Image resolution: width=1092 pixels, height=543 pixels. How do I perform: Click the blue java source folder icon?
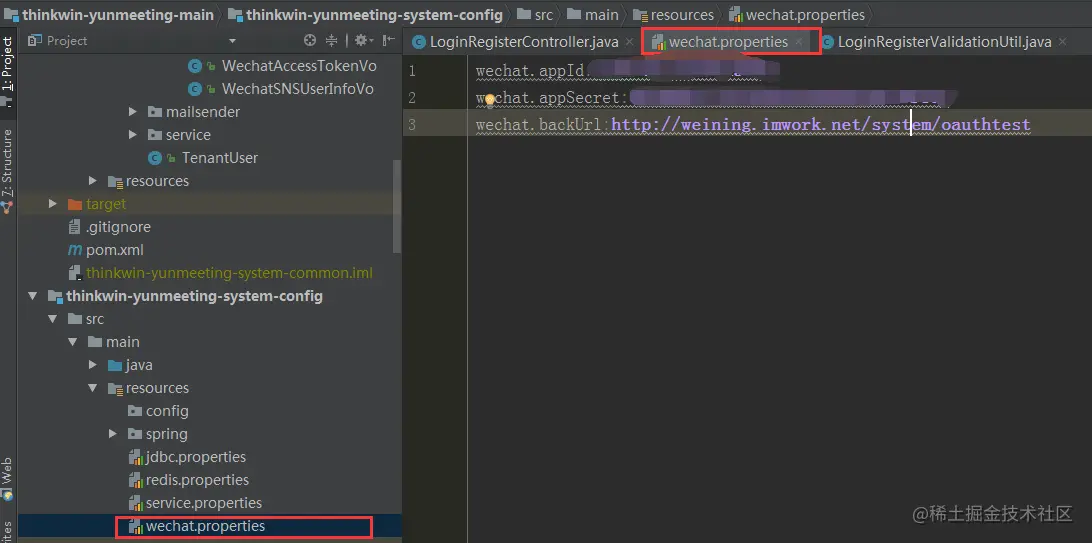coord(115,365)
